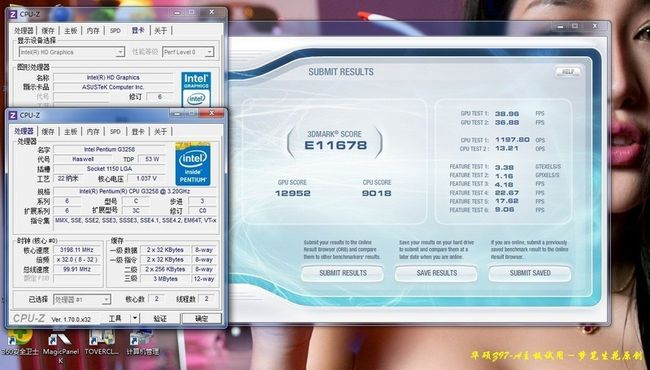The width and height of the screenshot is (650, 370).
Task: Click the core voltage value 1.037 V
Action: click(146, 179)
